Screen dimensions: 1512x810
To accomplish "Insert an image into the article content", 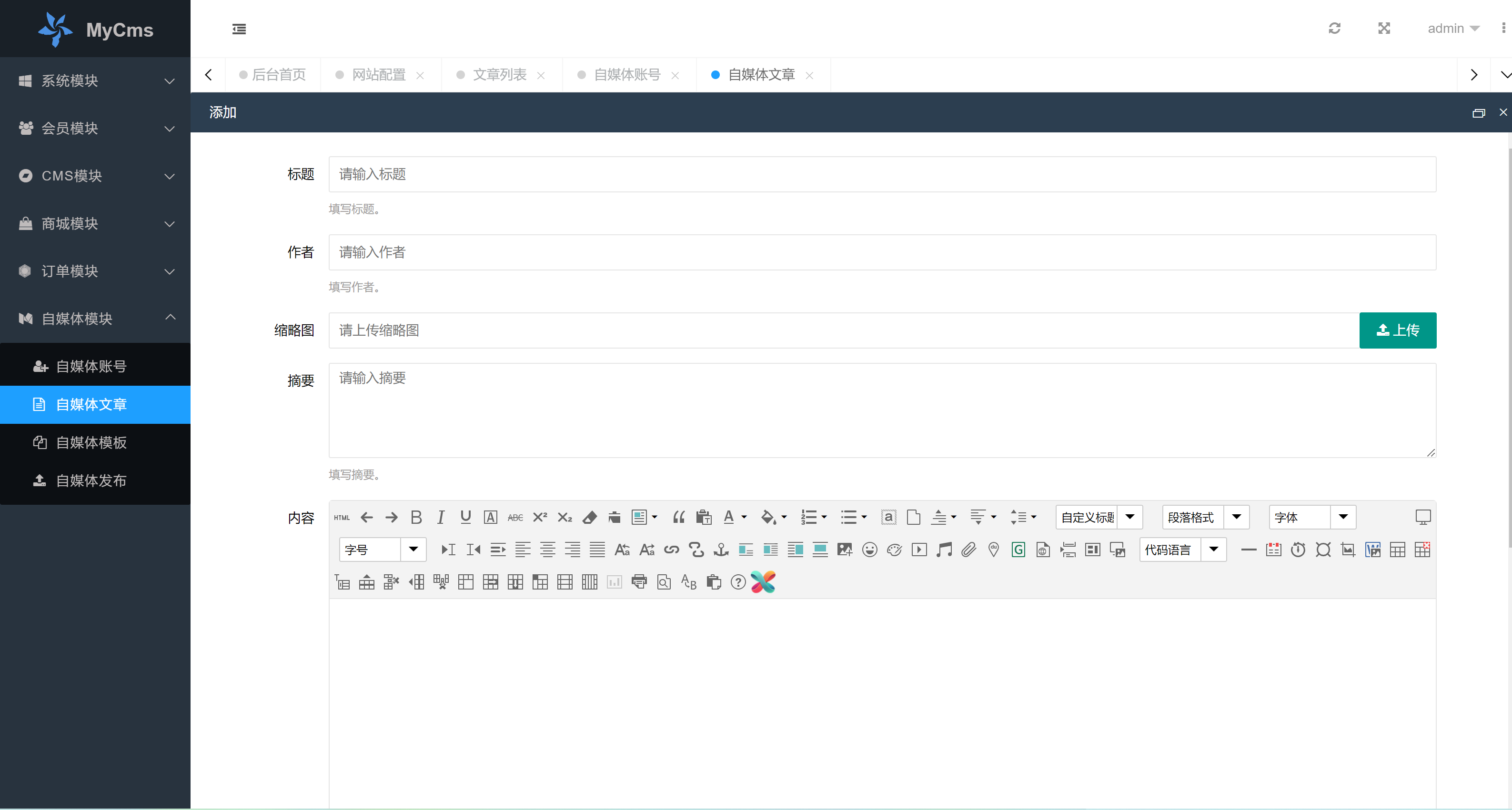I will click(x=845, y=550).
